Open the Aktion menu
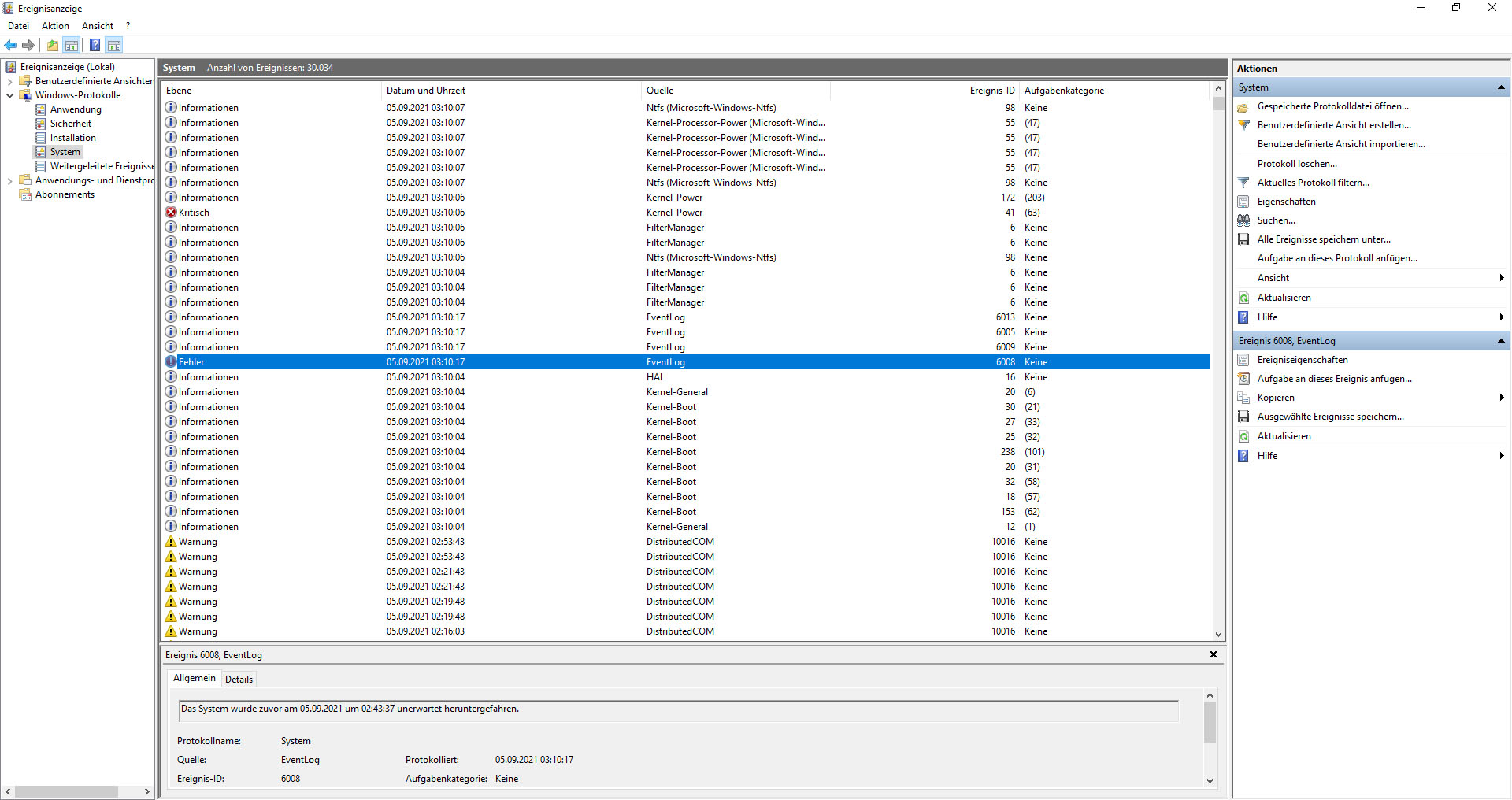The height and width of the screenshot is (800, 1512). click(x=55, y=26)
